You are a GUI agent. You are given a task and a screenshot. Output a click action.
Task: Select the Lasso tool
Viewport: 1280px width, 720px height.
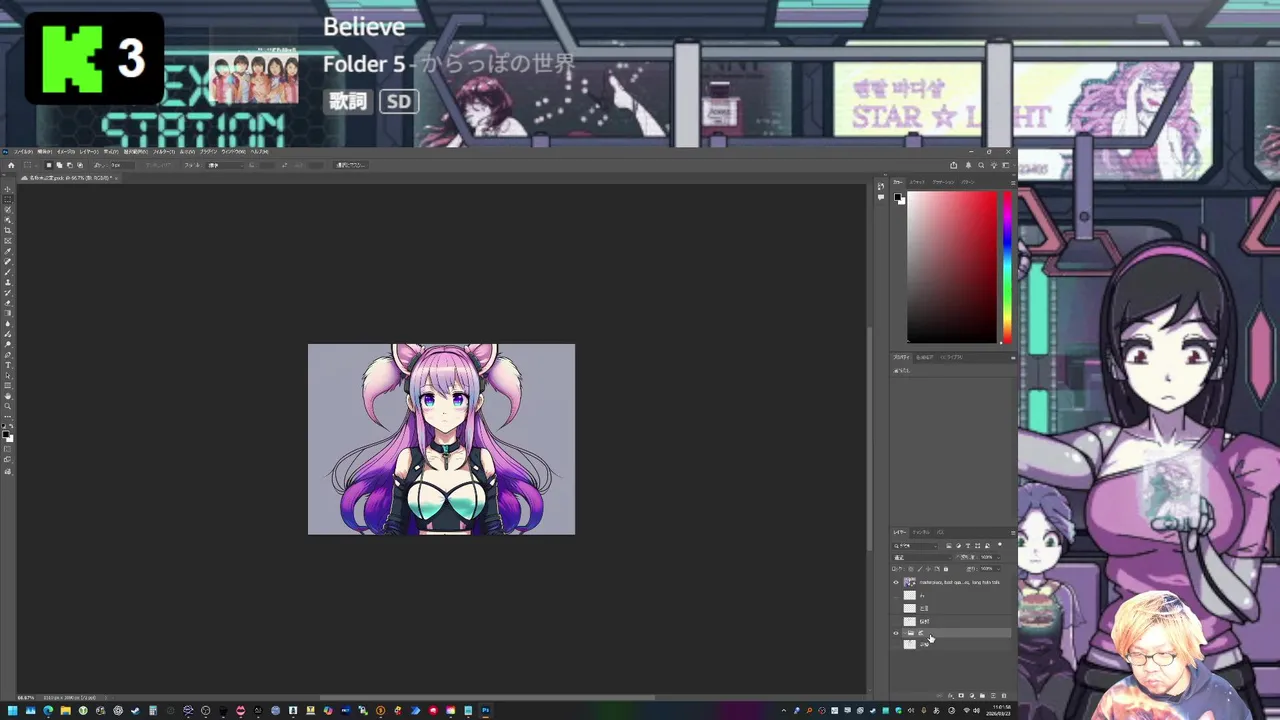click(x=8, y=209)
